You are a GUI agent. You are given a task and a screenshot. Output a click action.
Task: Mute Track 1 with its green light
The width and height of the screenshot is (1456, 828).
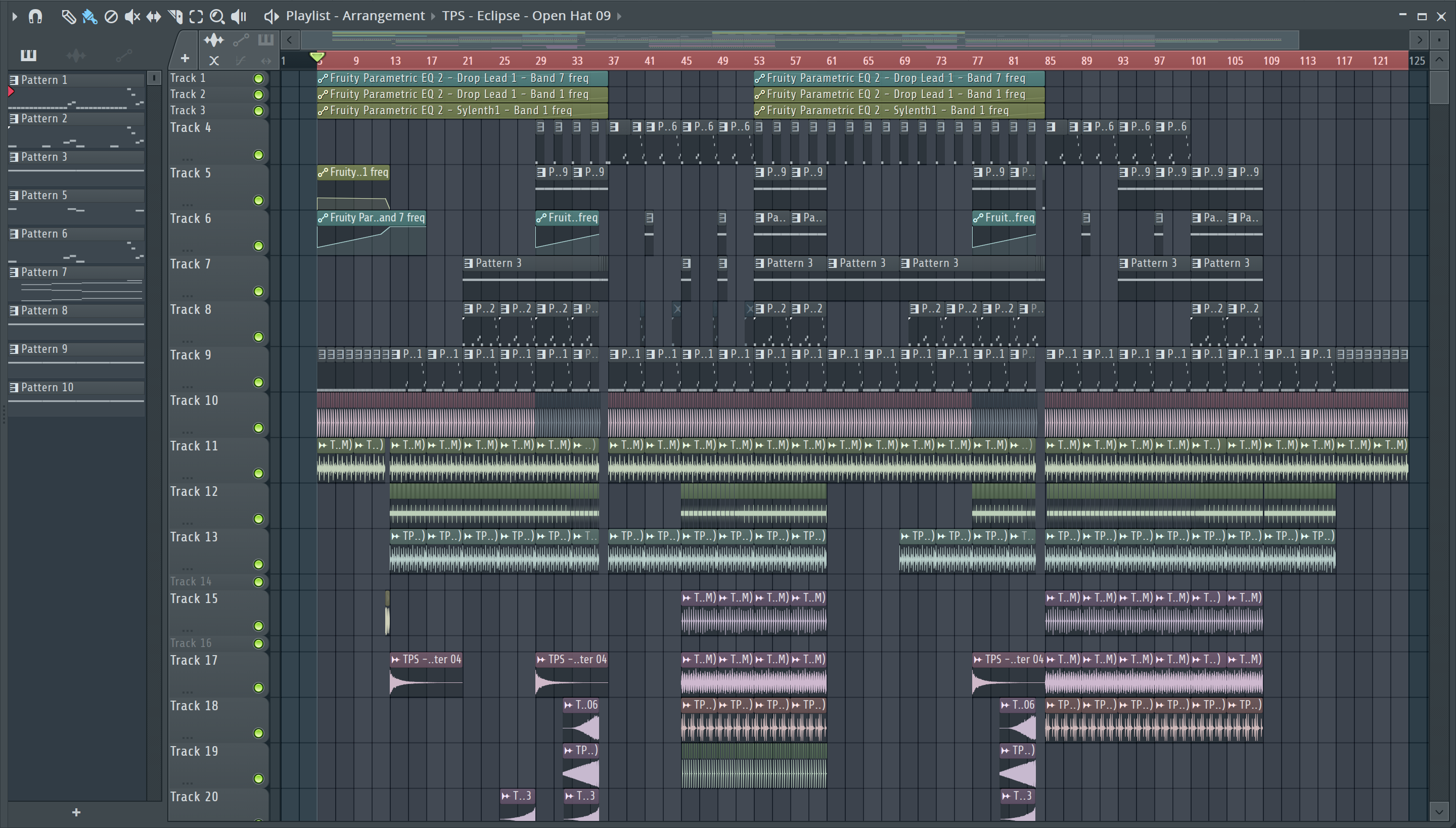tap(258, 78)
